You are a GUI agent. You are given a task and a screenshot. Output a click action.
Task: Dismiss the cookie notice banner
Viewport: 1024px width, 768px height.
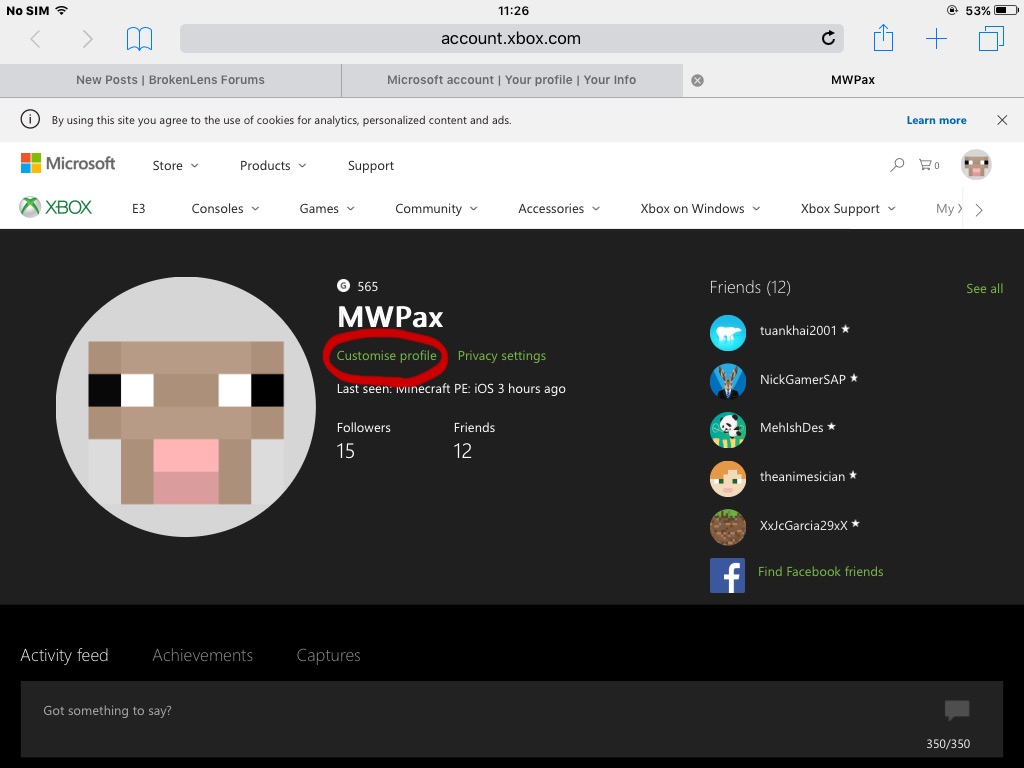pos(1002,120)
